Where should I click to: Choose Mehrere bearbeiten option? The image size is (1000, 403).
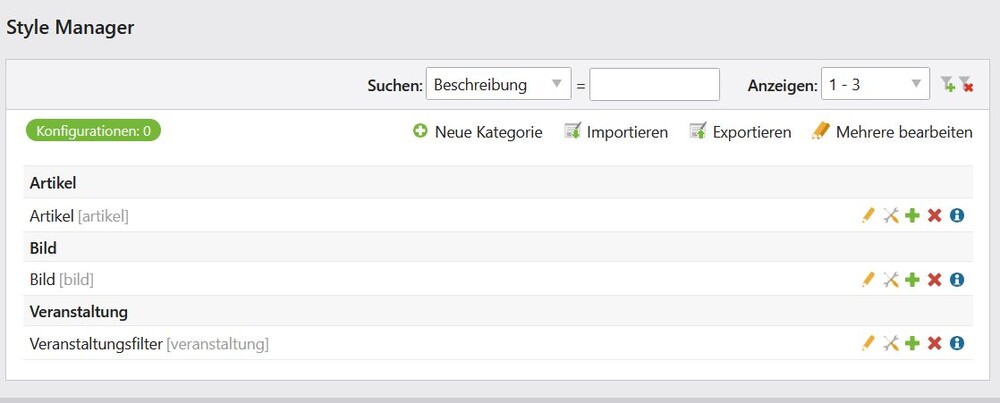[x=892, y=131]
